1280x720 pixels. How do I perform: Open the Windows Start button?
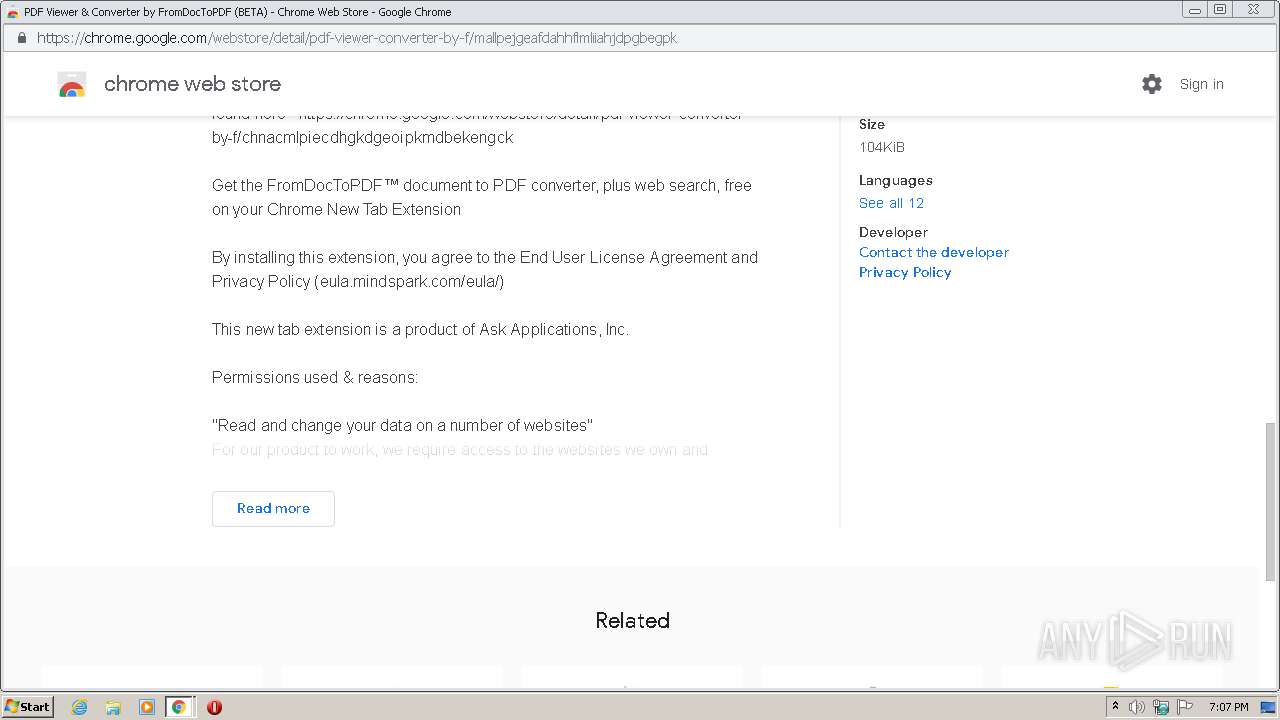pyautogui.click(x=27, y=706)
